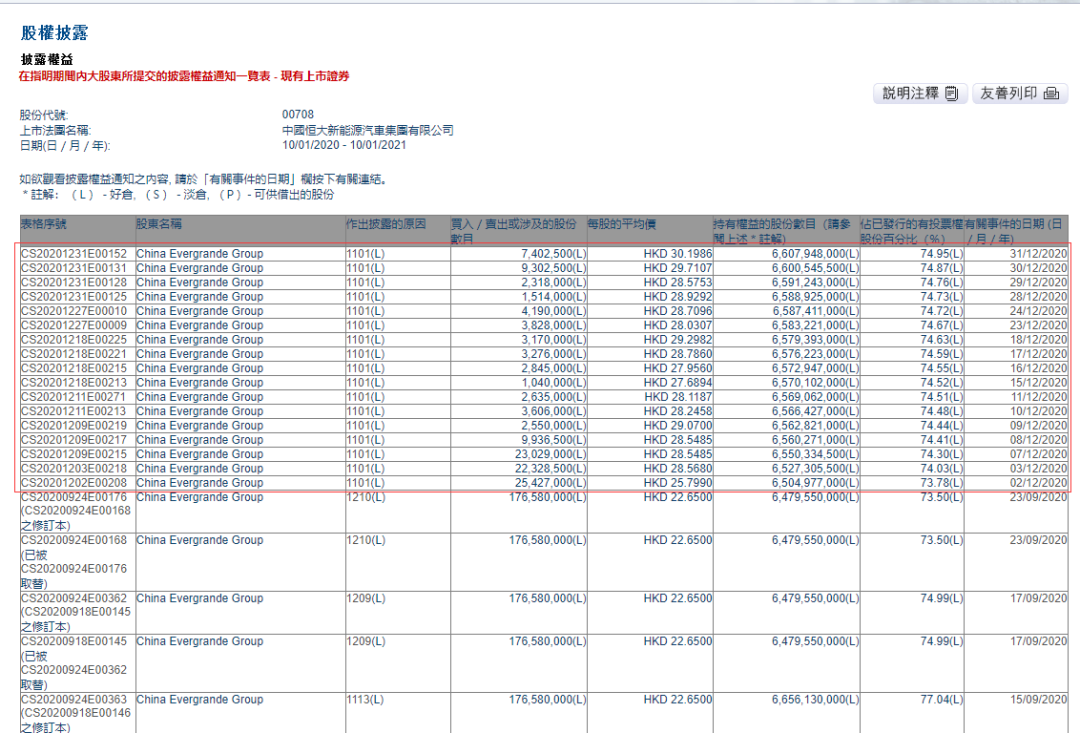This screenshot has width=1080, height=733.
Task: Open the 07/12/2020 event date notice
Action: coord(1038,455)
